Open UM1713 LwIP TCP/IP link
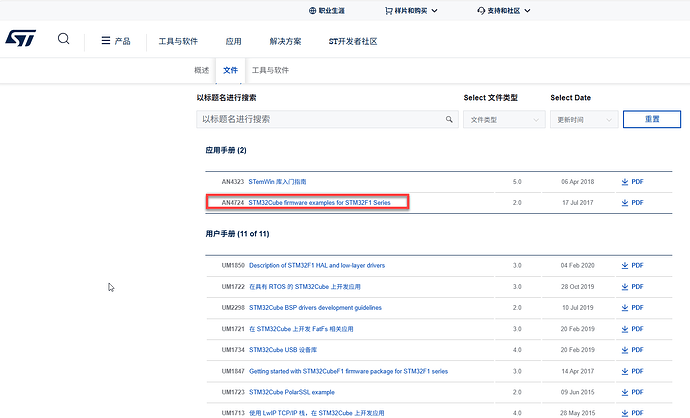Screen dimensions: 690x418 (x=316, y=413)
